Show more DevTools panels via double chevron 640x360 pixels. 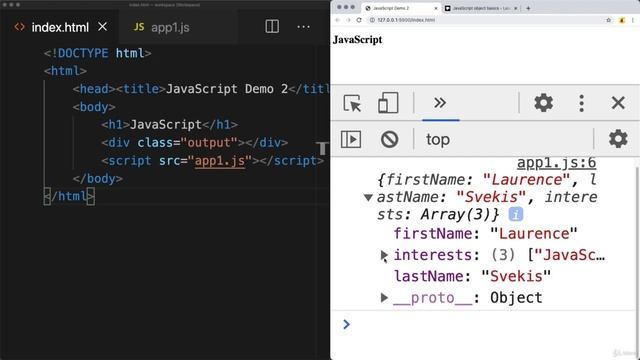[x=440, y=103]
